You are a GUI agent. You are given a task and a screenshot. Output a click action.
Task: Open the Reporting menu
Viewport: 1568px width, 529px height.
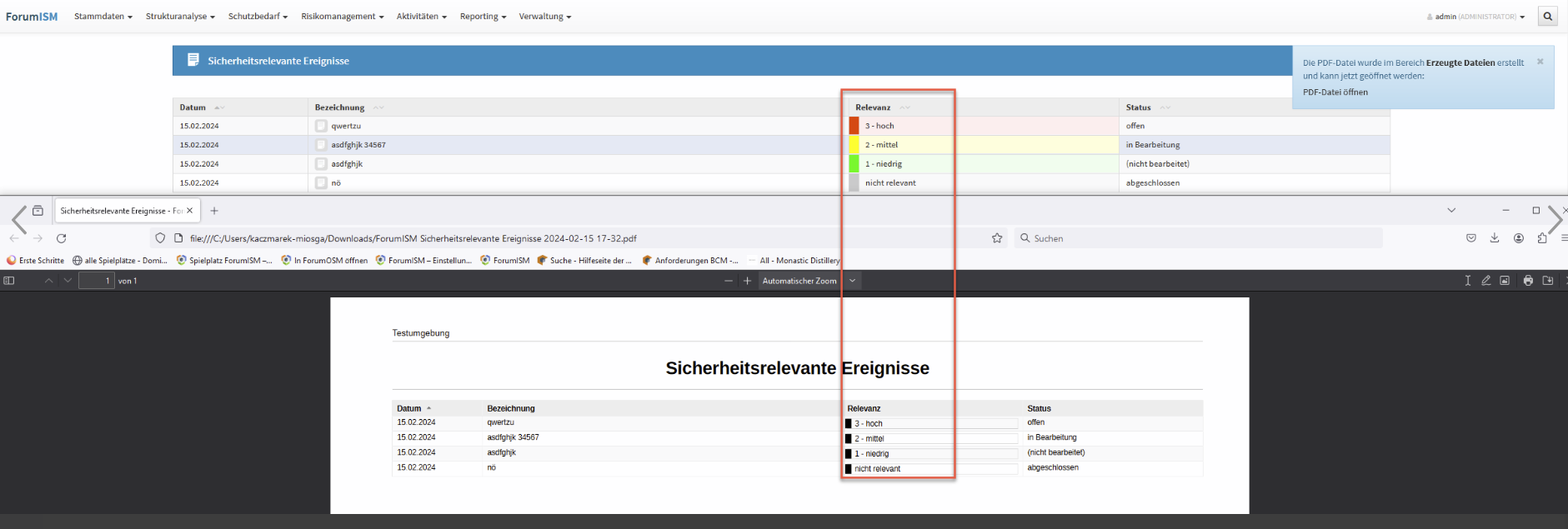pos(483,17)
